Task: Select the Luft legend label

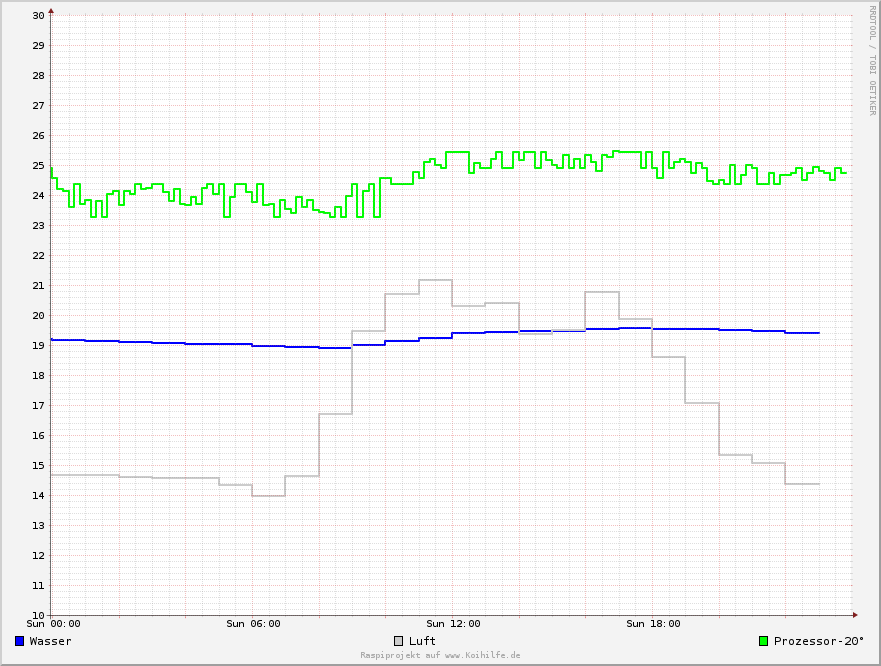Action: pos(422,641)
